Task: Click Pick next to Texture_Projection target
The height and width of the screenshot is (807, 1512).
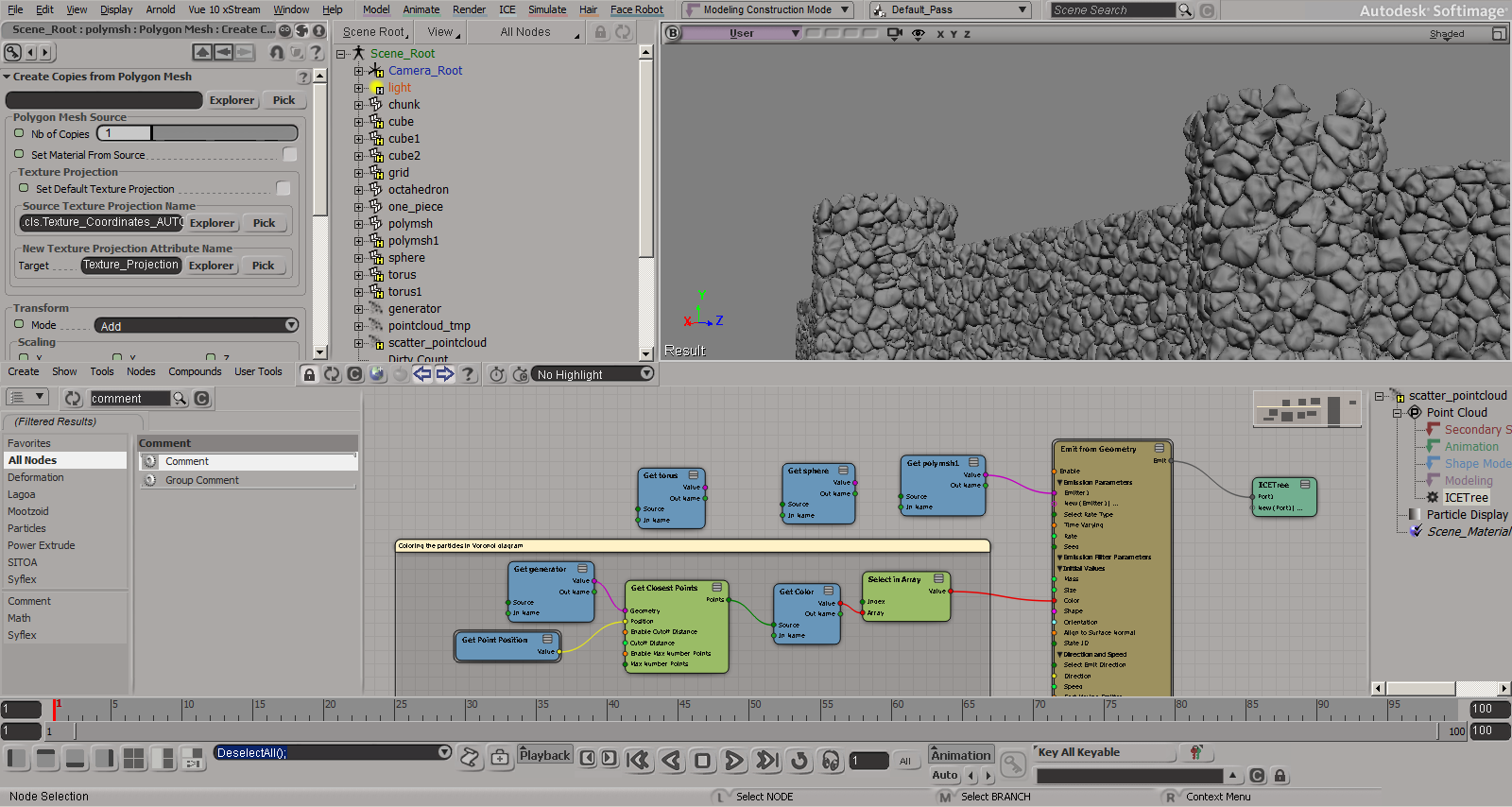Action: click(x=263, y=266)
